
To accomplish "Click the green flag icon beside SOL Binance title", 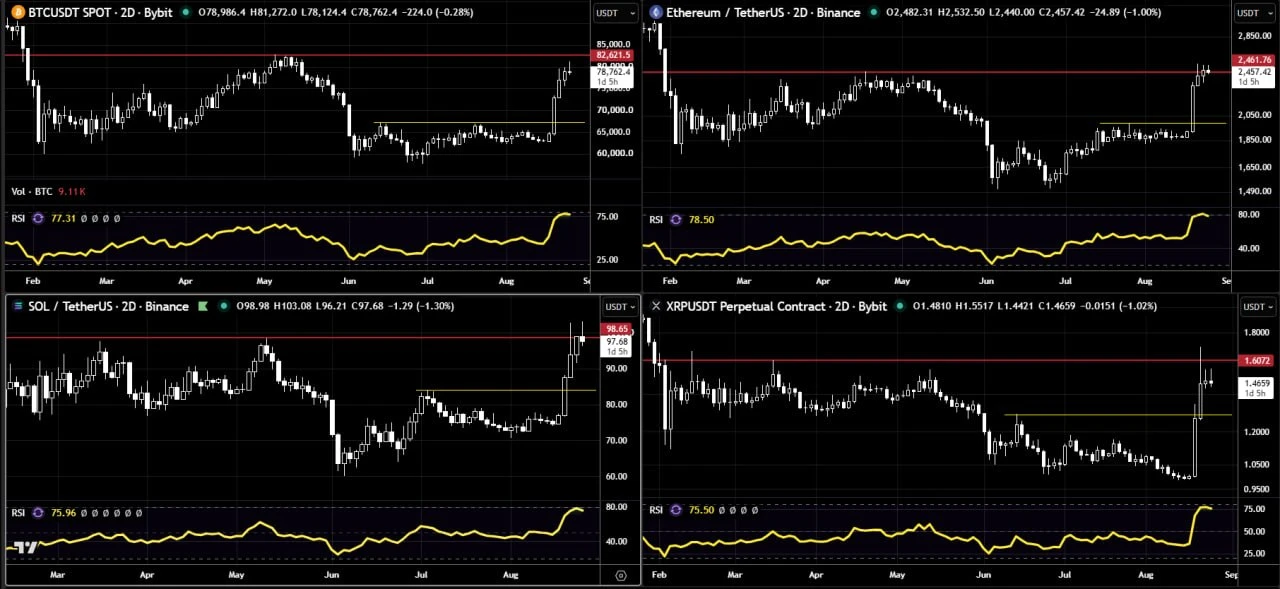I will (x=204, y=306).
